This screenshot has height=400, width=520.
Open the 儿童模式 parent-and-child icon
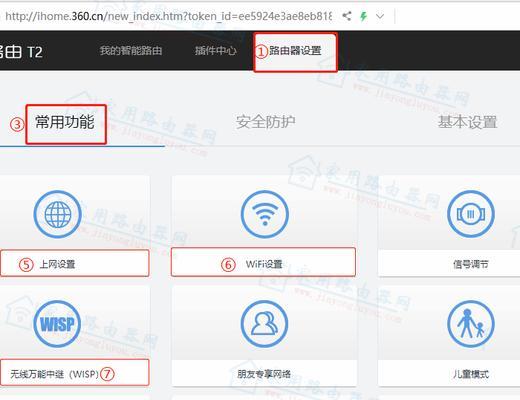[x=471, y=324]
